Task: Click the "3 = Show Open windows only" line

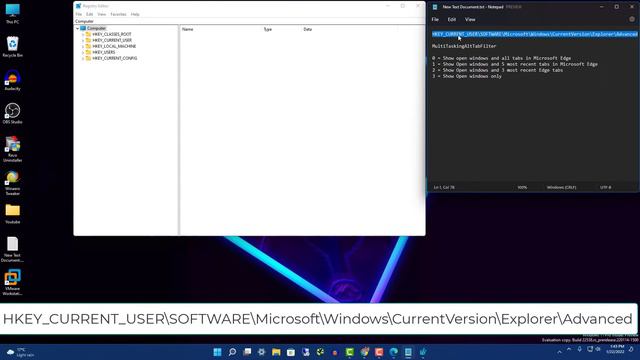Action: coord(467,76)
